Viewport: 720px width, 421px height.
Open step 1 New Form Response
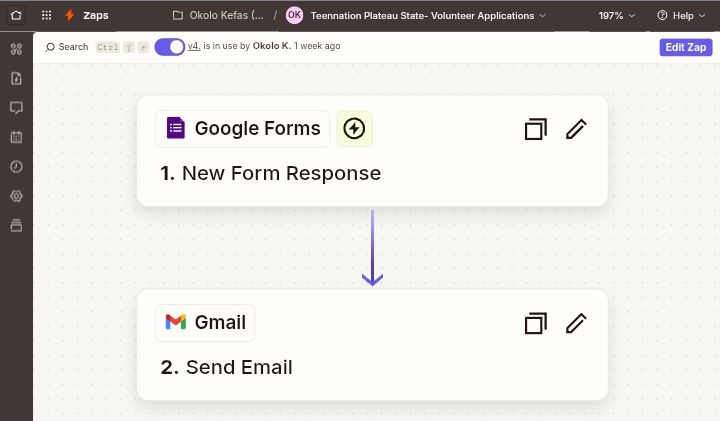(x=270, y=174)
